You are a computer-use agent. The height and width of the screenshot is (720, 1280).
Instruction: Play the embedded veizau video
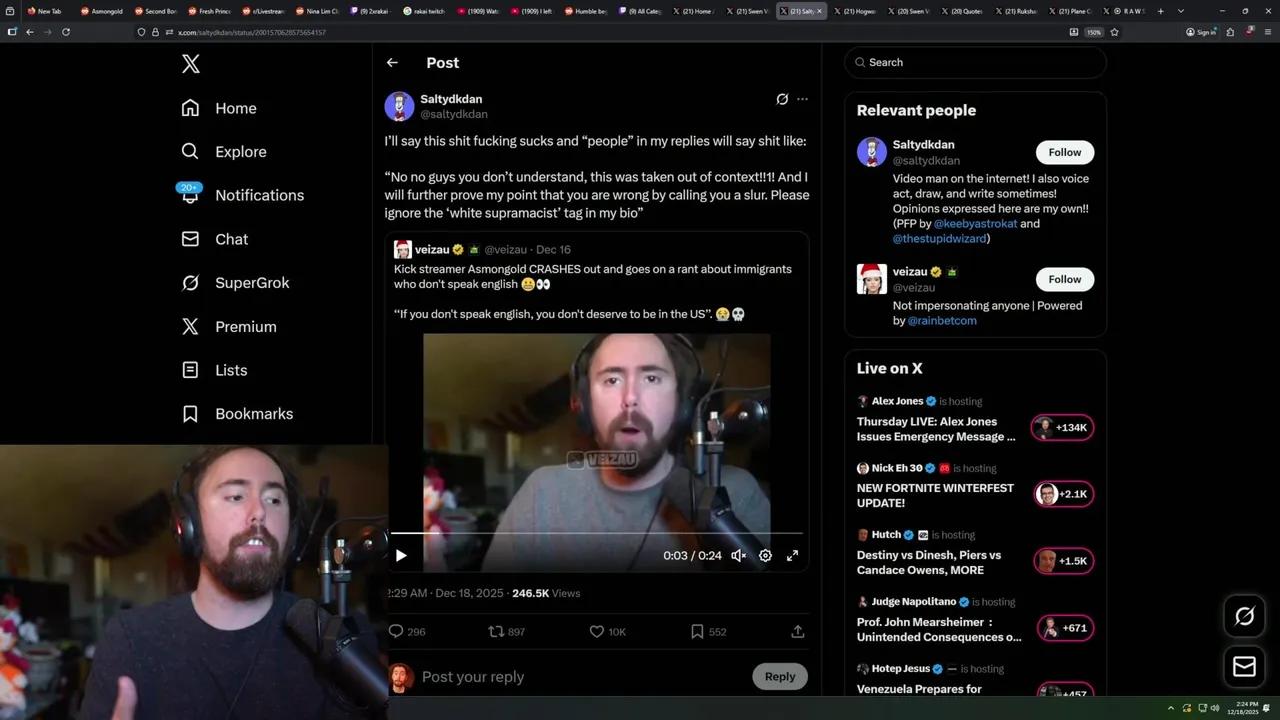click(401, 555)
